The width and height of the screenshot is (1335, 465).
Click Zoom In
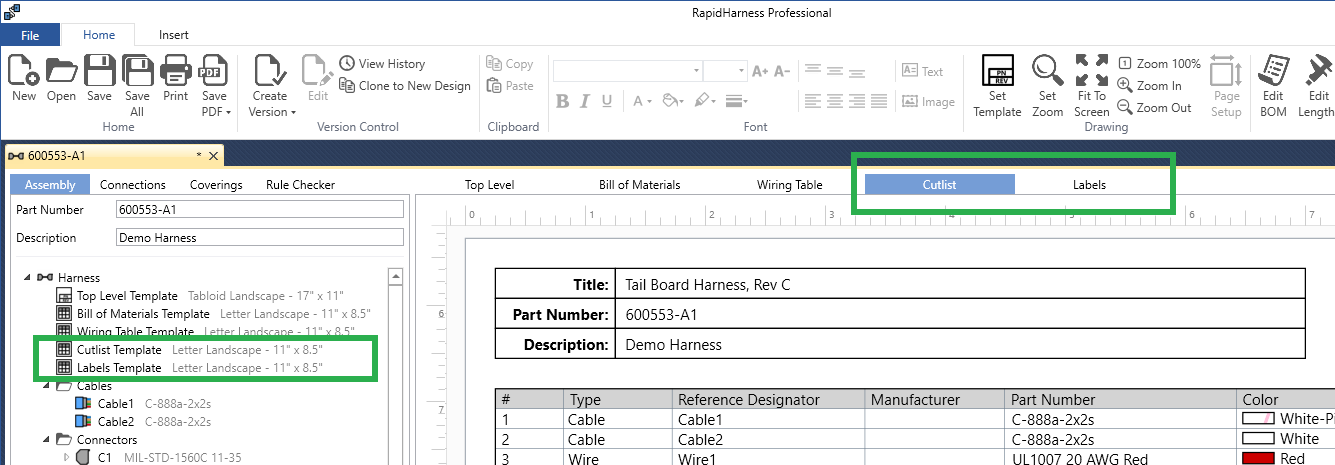[x=1149, y=86]
